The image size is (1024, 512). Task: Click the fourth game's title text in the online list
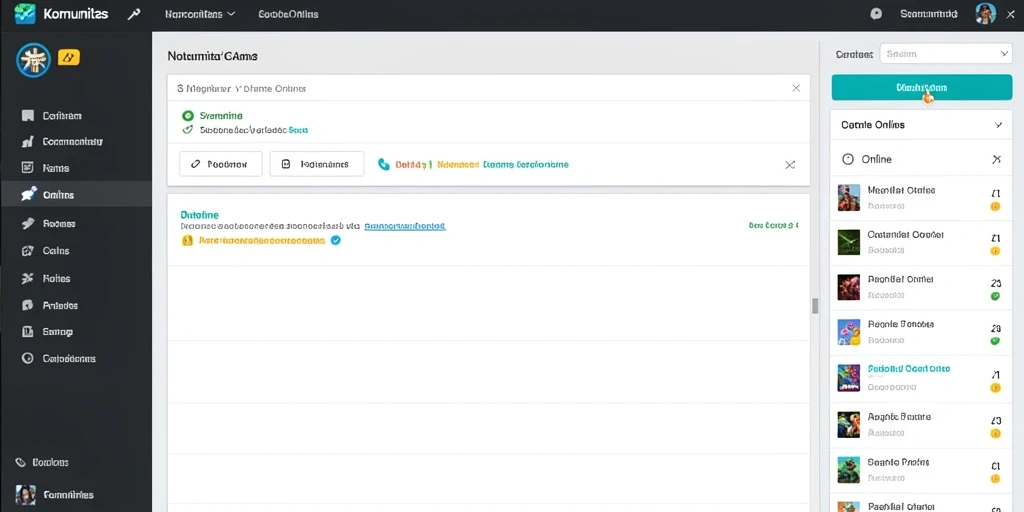(901, 324)
